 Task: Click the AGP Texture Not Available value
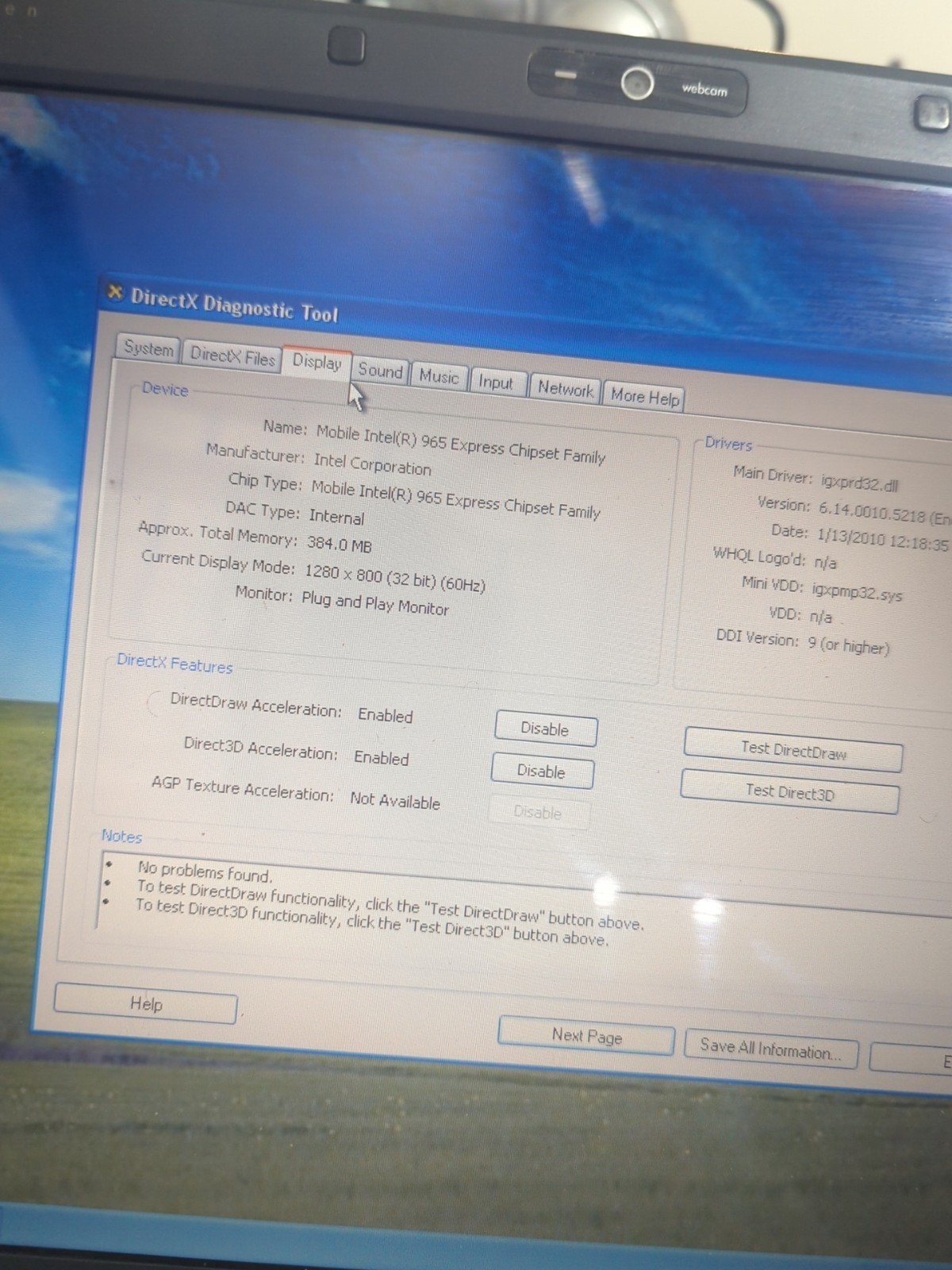pyautogui.click(x=395, y=800)
